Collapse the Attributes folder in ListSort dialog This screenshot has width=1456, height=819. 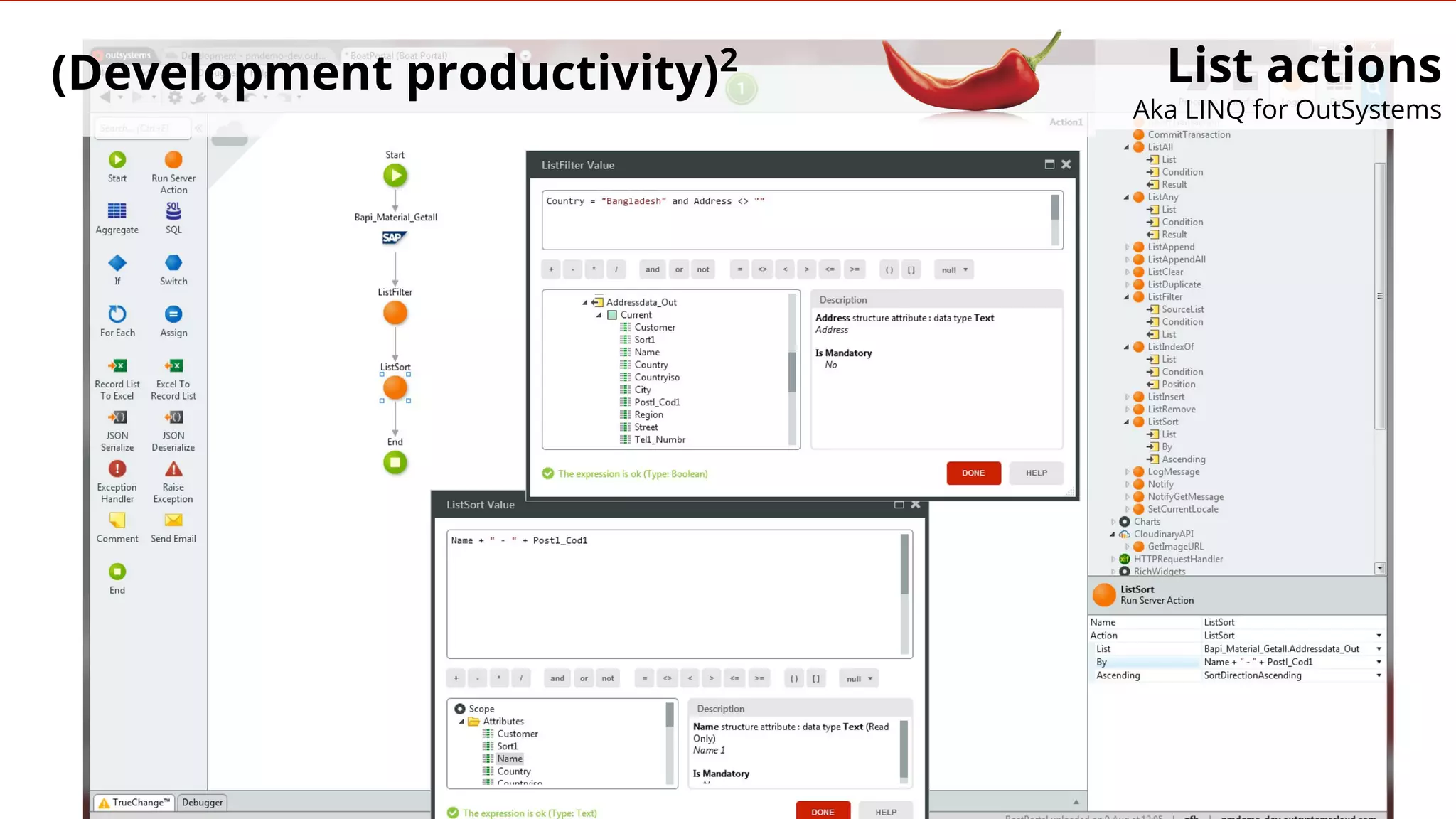point(461,722)
